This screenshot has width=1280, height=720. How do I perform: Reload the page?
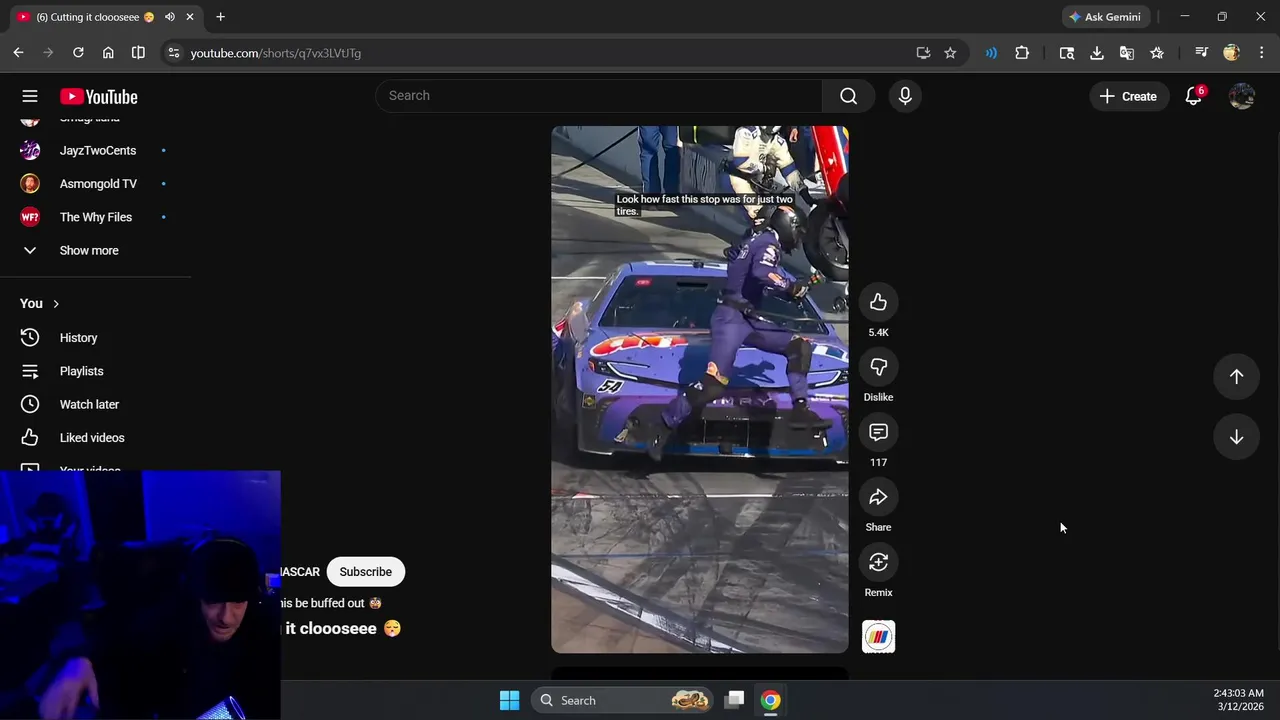(78, 53)
